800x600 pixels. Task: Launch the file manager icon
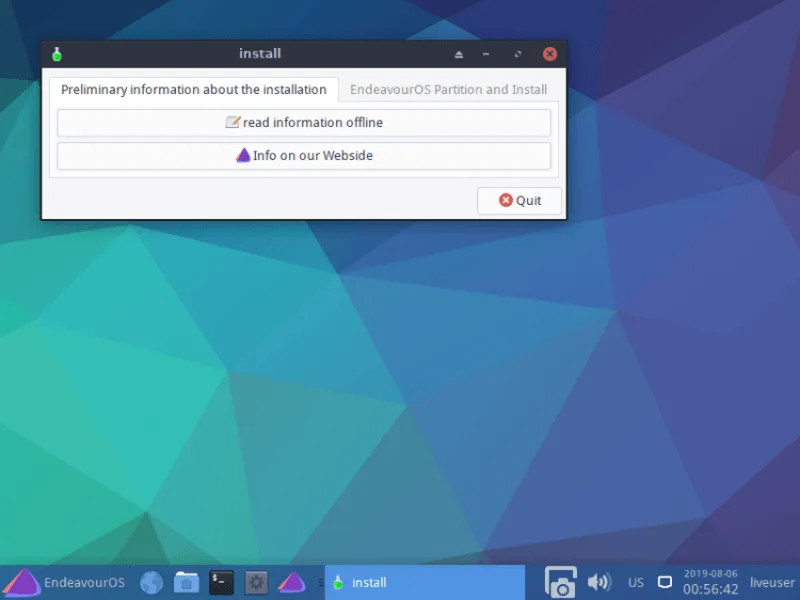coord(186,582)
